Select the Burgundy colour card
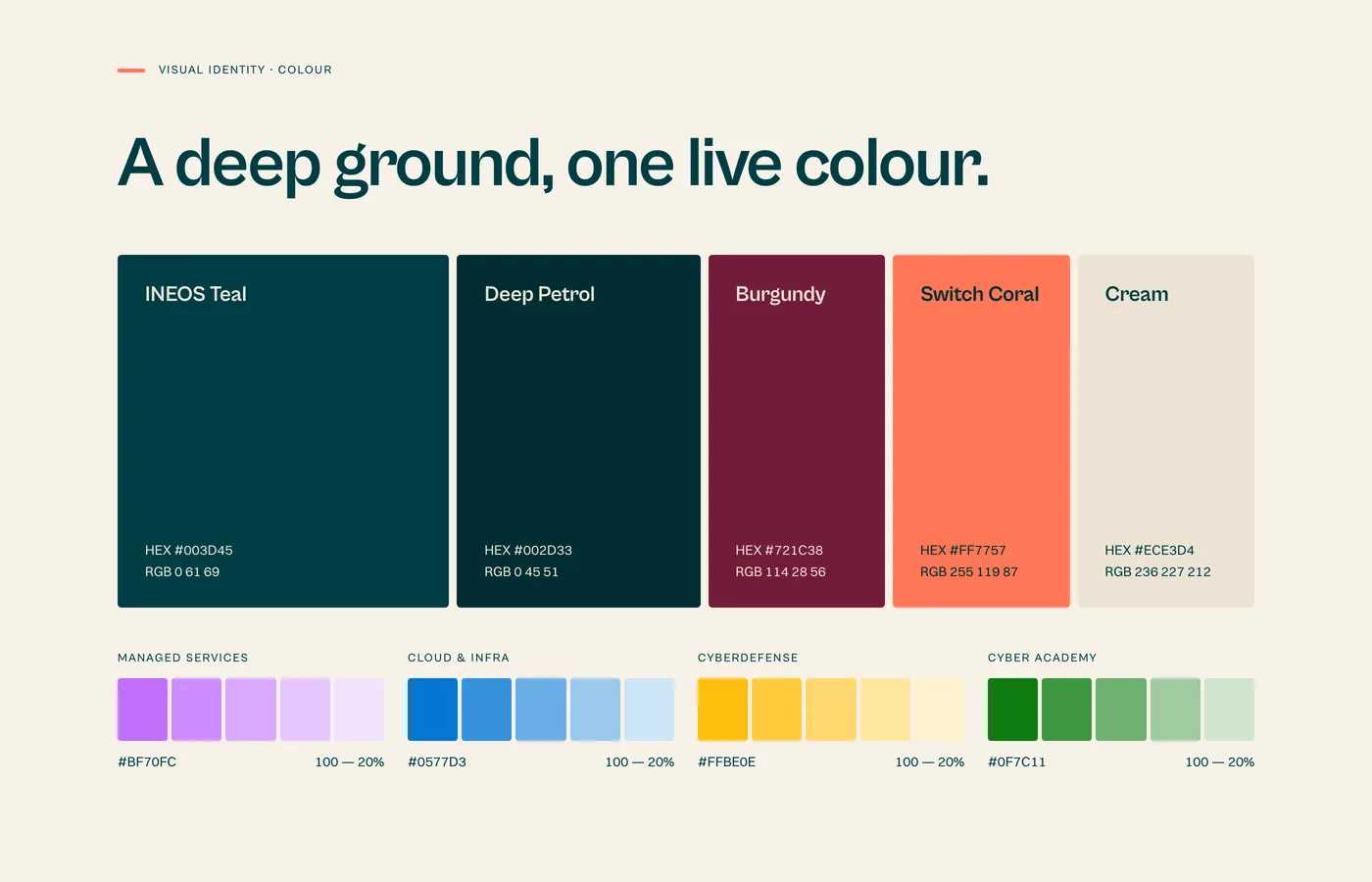Viewport: 1372px width, 882px height. (797, 431)
